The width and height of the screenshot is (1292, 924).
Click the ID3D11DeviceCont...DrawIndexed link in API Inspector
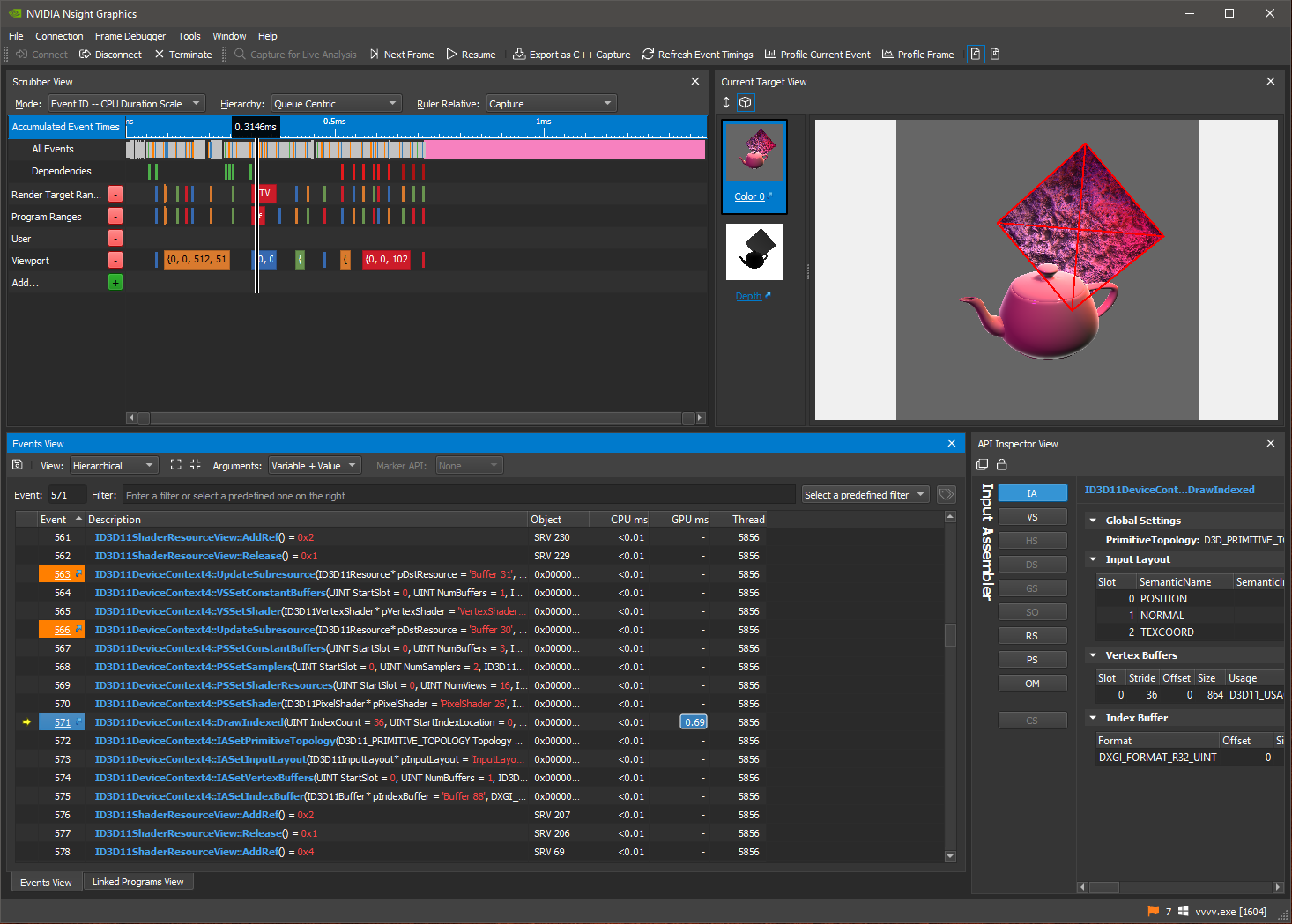pyautogui.click(x=1169, y=490)
